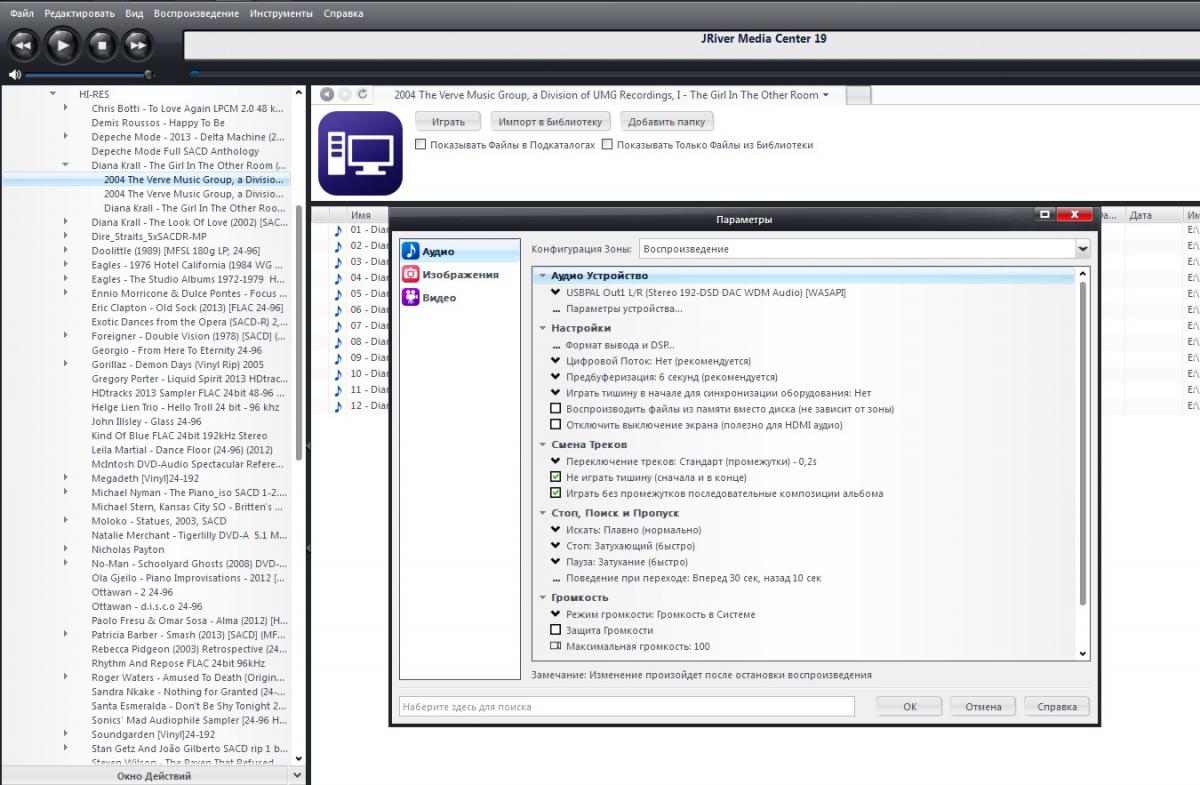
Task: Collapse the Громкость section
Action: coord(543,598)
